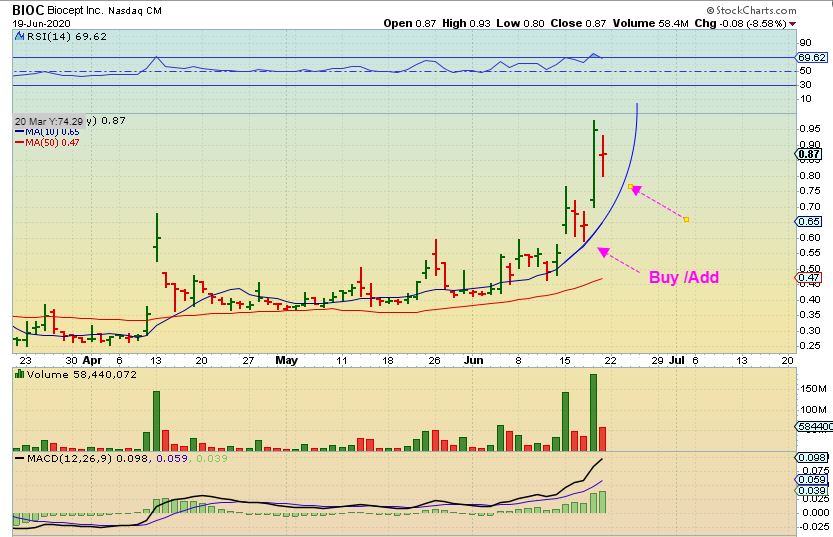The height and width of the screenshot is (537, 833).
Task: Click the 0.65 MA(10) axis tag
Action: (809, 221)
